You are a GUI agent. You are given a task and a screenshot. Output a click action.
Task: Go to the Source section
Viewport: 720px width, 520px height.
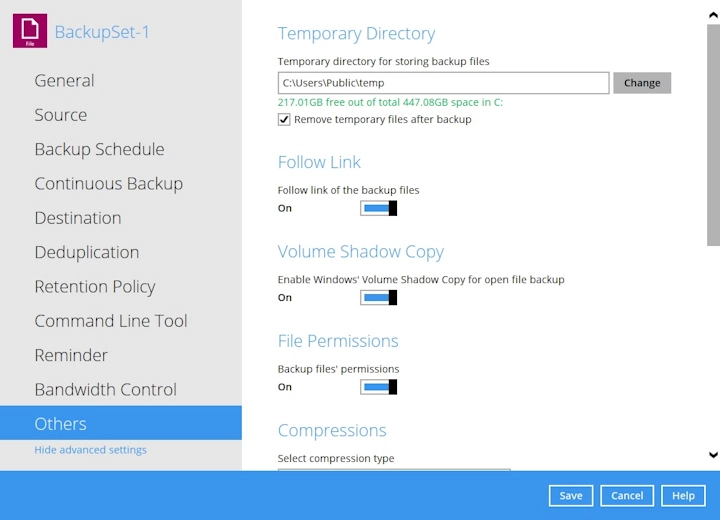[x=60, y=115]
